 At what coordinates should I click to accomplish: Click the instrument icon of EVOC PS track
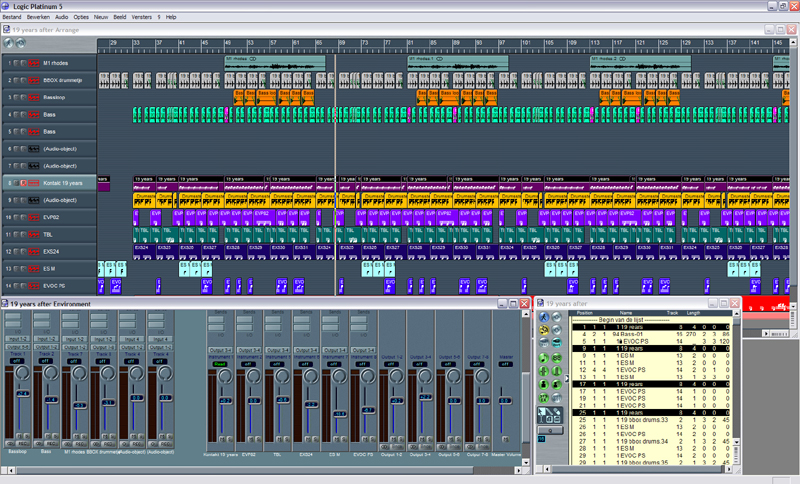coord(34,286)
